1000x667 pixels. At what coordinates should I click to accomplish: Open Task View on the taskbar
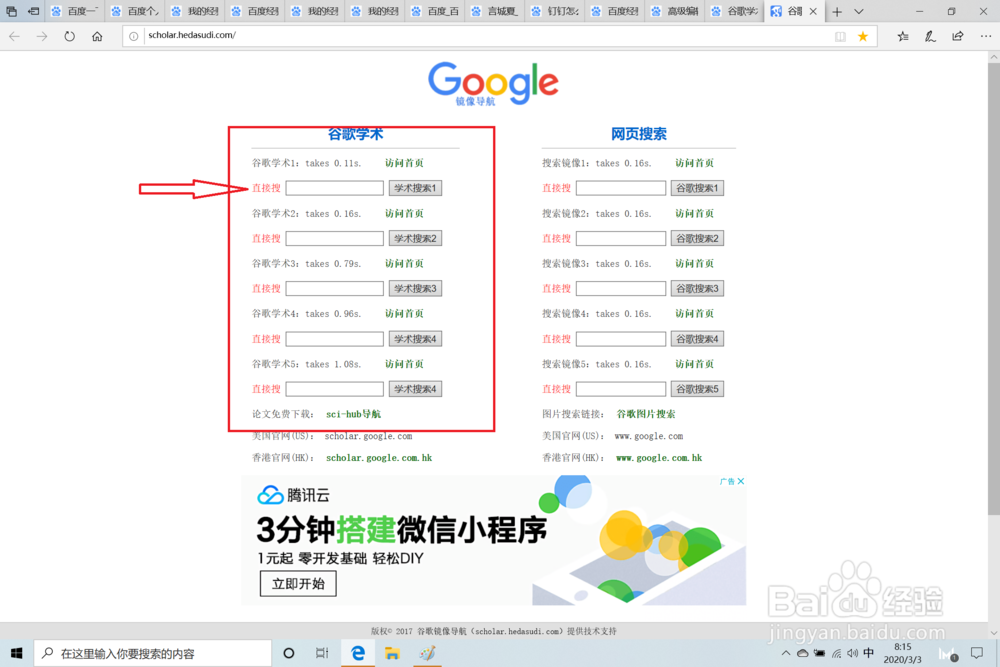[x=322, y=653]
